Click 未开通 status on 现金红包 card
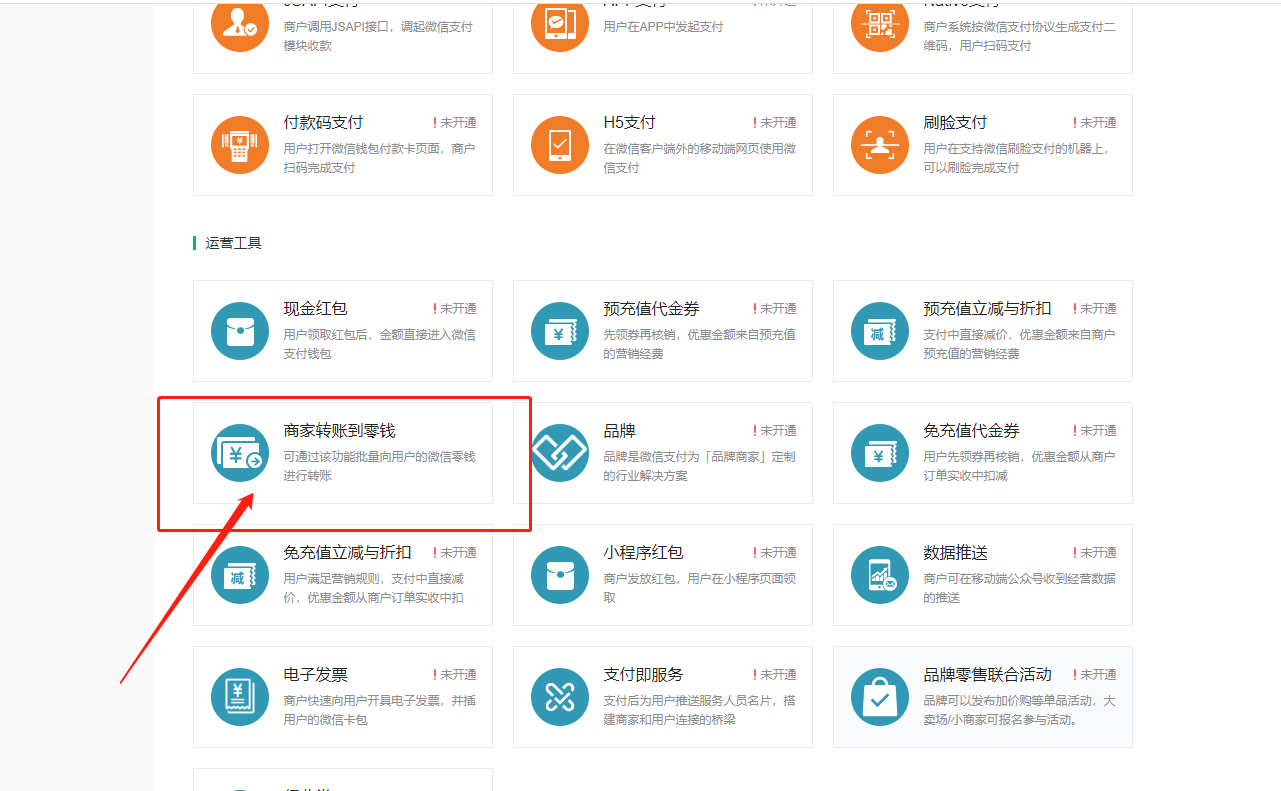1281x791 pixels. [x=455, y=309]
